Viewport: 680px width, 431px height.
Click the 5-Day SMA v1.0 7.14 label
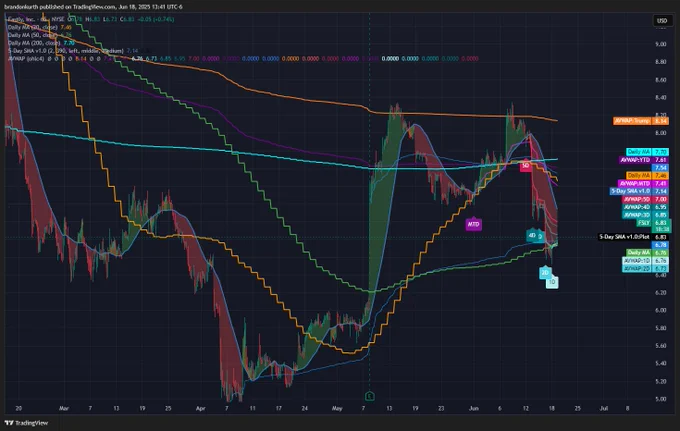point(639,191)
